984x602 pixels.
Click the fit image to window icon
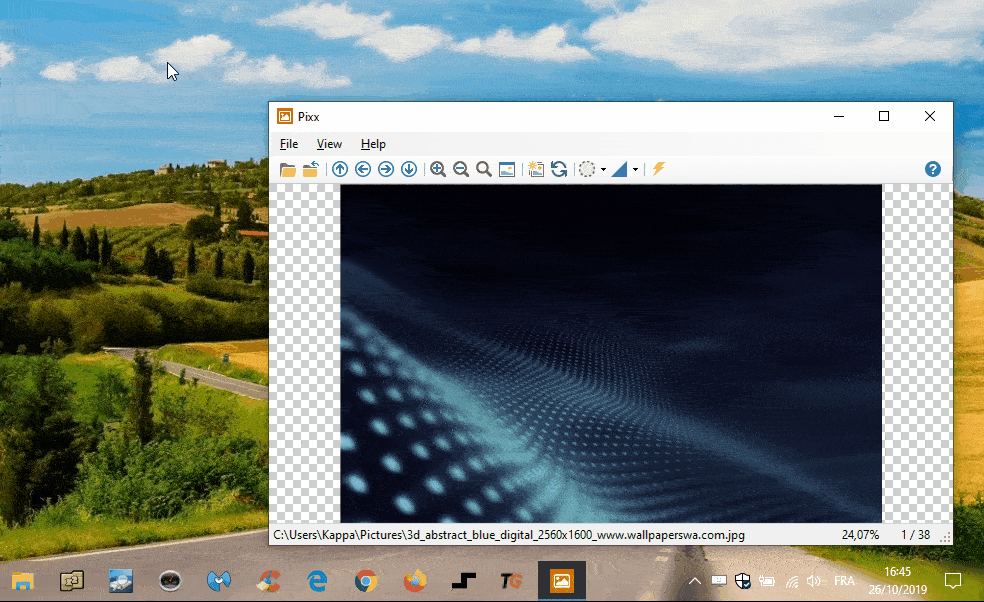(507, 169)
